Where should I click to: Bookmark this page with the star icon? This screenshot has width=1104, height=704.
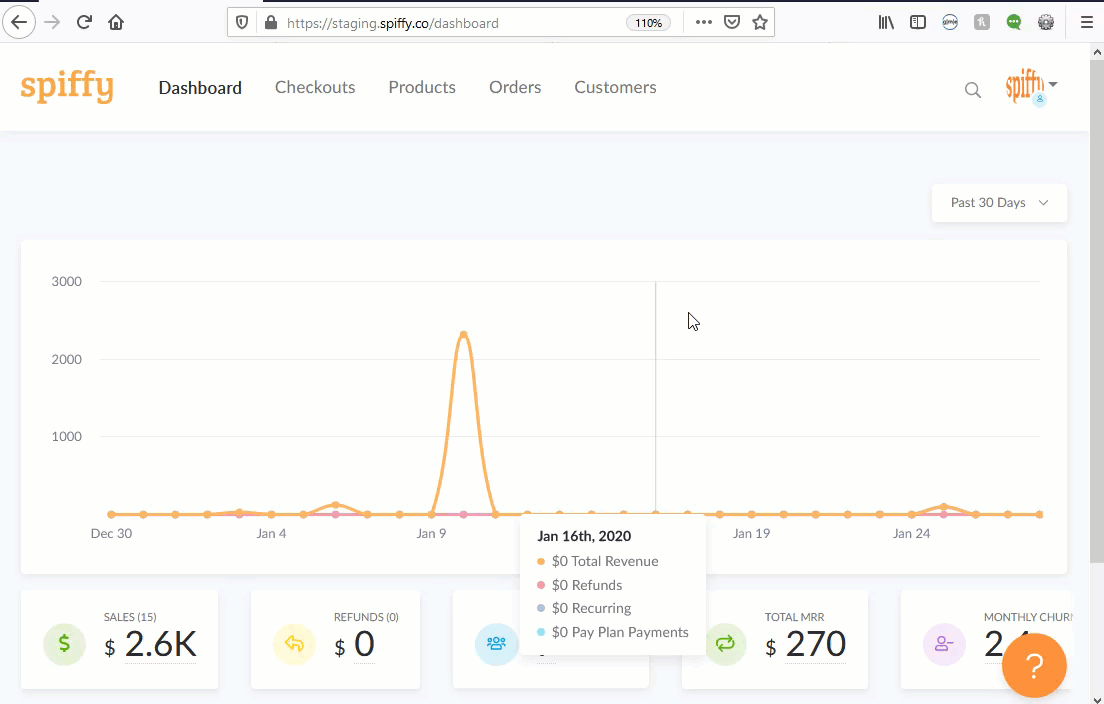(760, 23)
